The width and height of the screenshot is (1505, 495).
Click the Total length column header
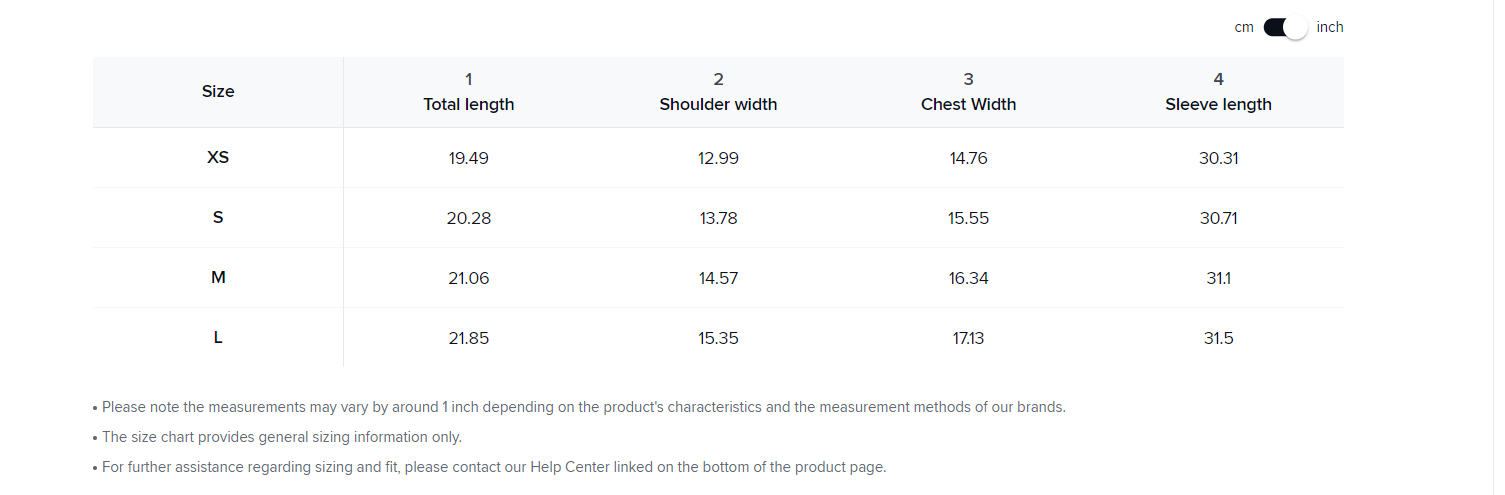tap(468, 104)
